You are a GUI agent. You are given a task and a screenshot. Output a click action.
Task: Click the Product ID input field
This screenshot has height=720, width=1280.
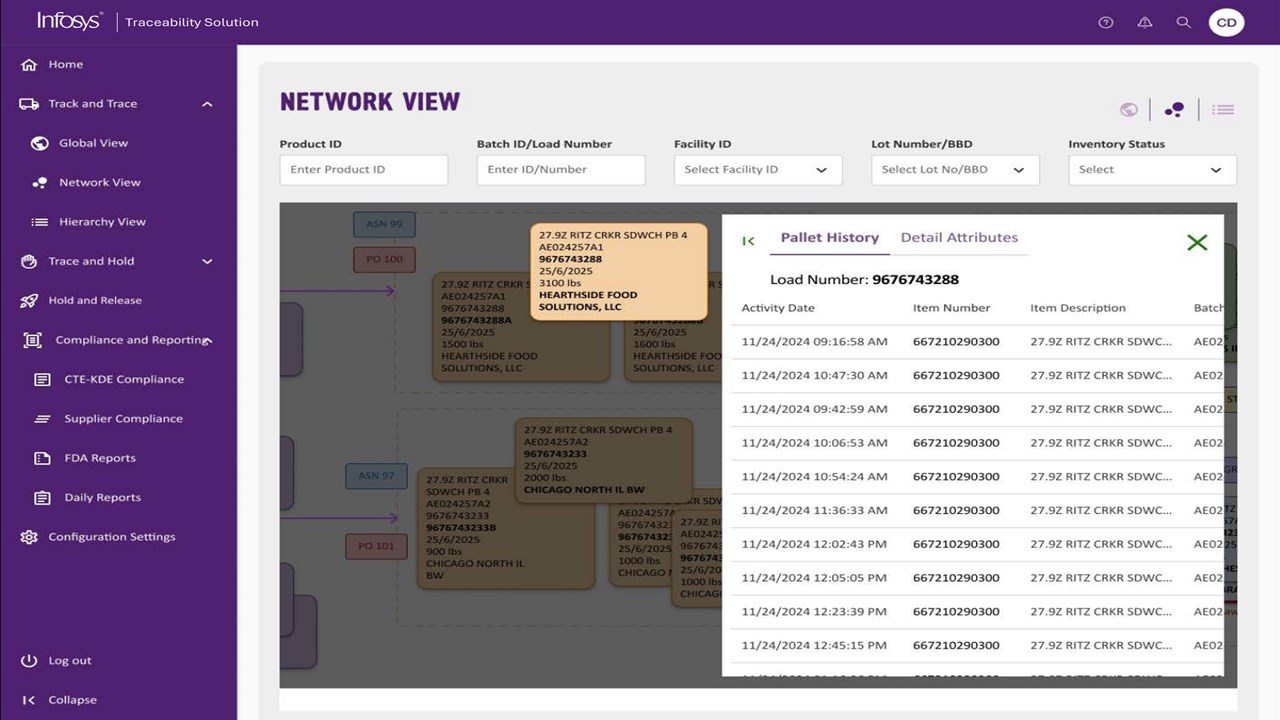[x=364, y=170]
